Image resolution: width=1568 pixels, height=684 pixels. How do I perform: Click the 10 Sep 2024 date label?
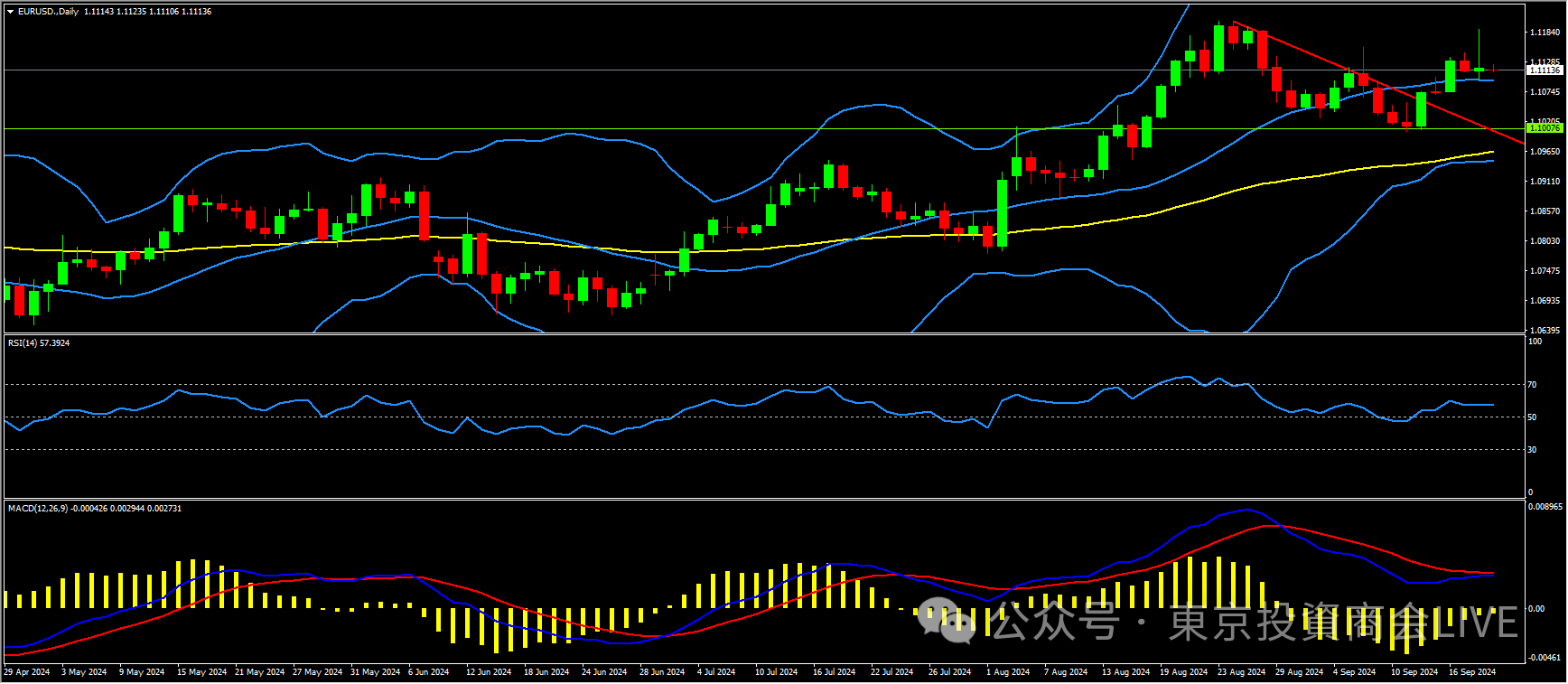click(1414, 672)
